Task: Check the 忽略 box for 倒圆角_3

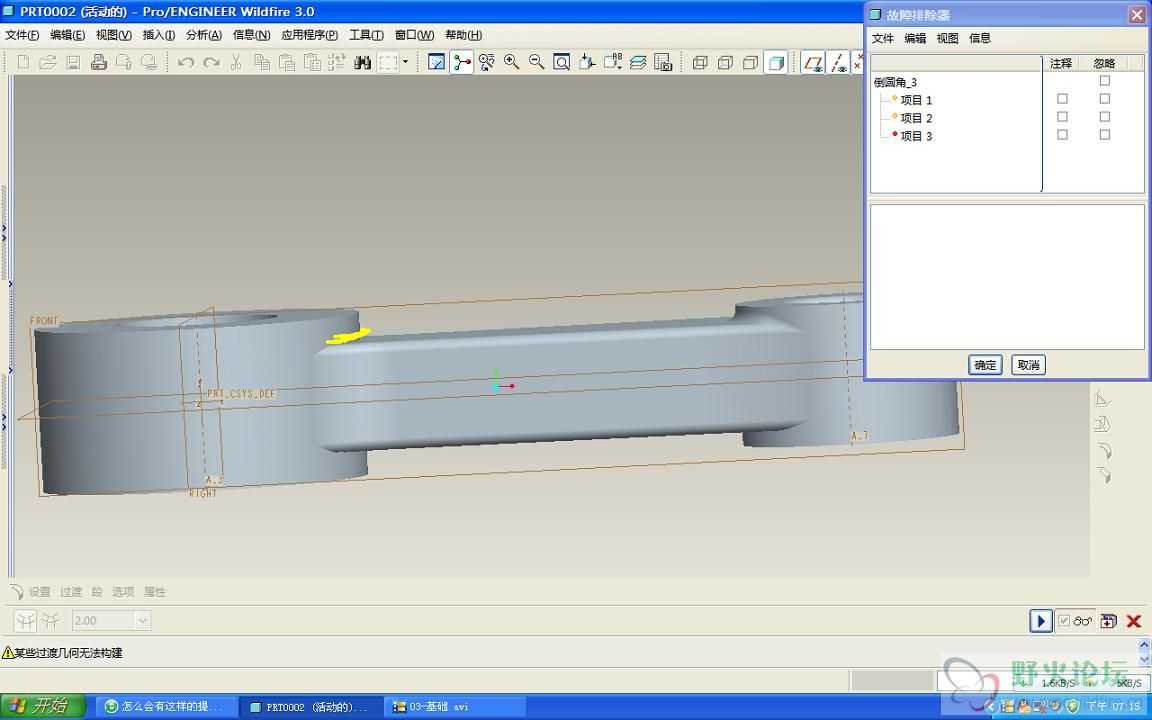Action: pyautogui.click(x=1104, y=80)
